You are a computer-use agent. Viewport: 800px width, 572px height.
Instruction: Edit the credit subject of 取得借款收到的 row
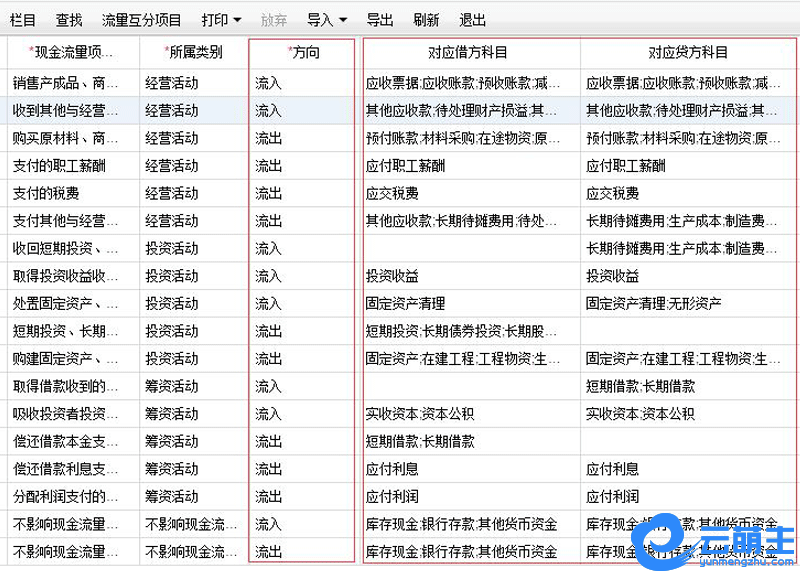pyautogui.click(x=688, y=386)
